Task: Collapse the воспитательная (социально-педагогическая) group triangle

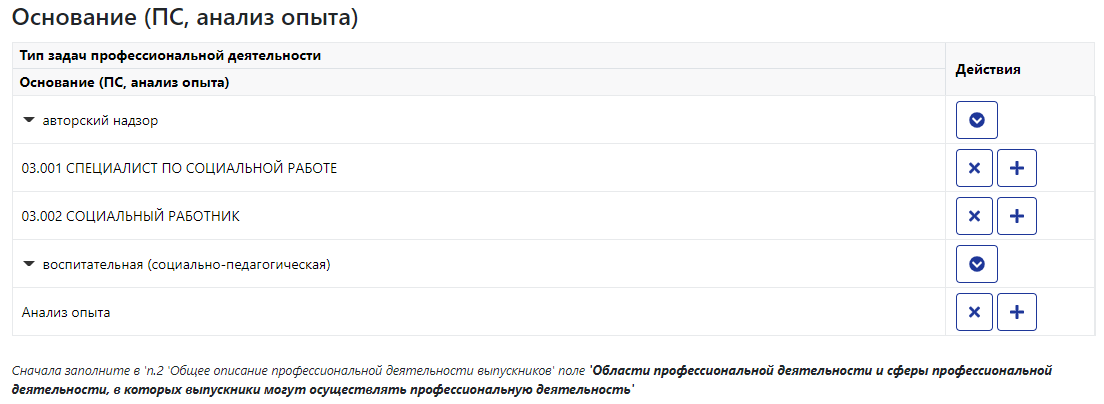Action: click(28, 265)
